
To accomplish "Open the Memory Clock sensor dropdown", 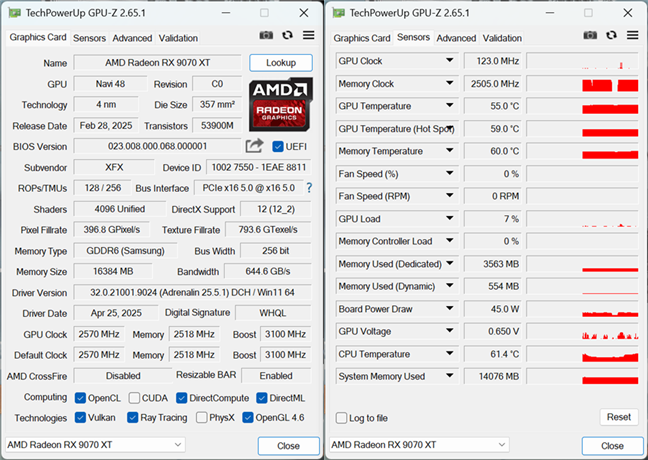I will (x=450, y=83).
